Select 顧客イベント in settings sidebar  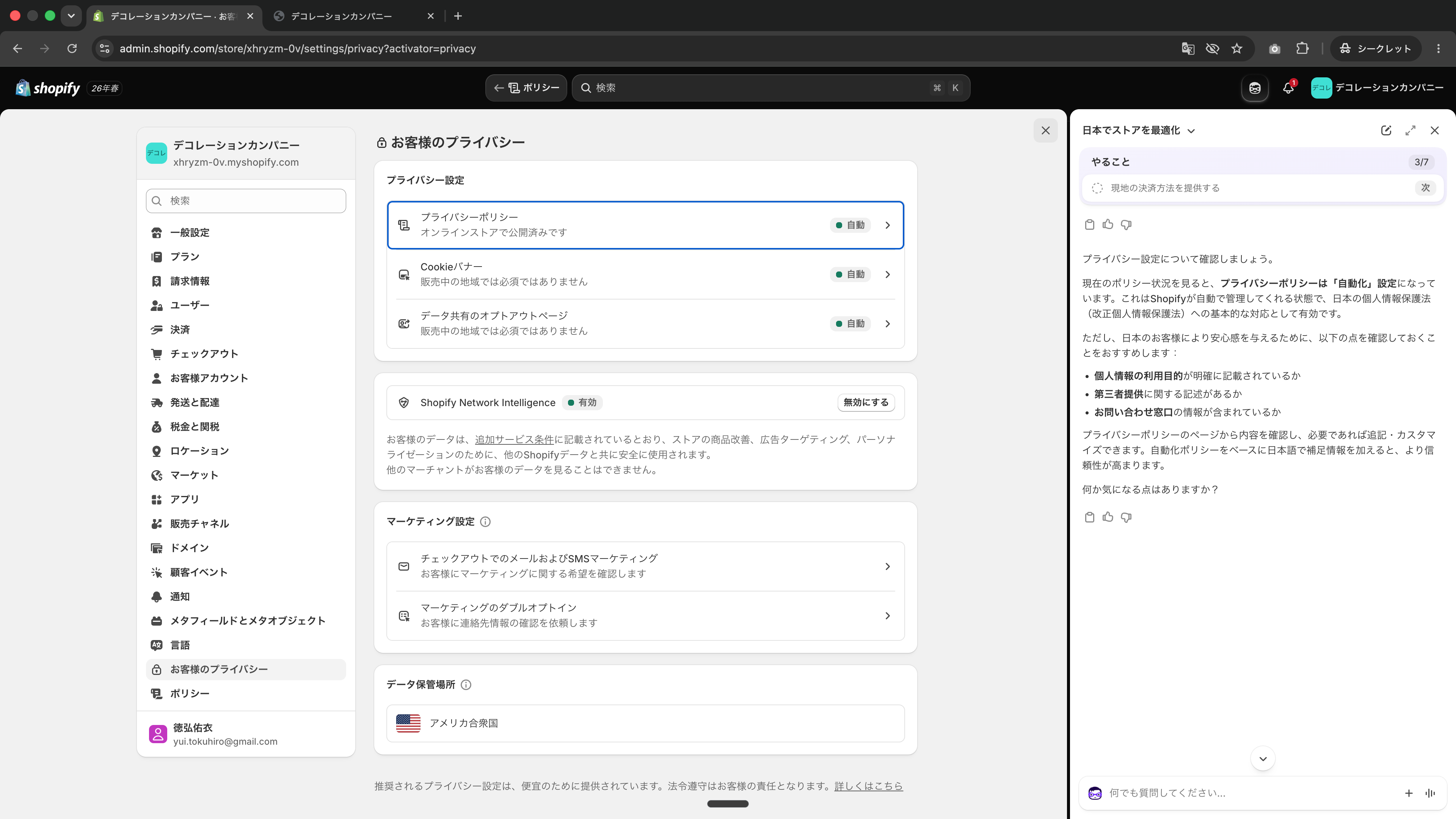point(246,573)
